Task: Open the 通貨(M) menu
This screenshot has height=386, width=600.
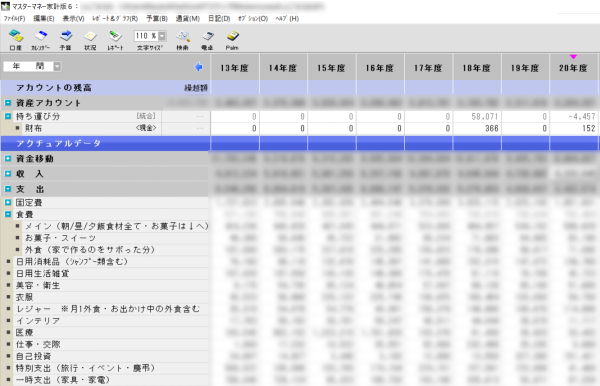Action: pos(188,18)
